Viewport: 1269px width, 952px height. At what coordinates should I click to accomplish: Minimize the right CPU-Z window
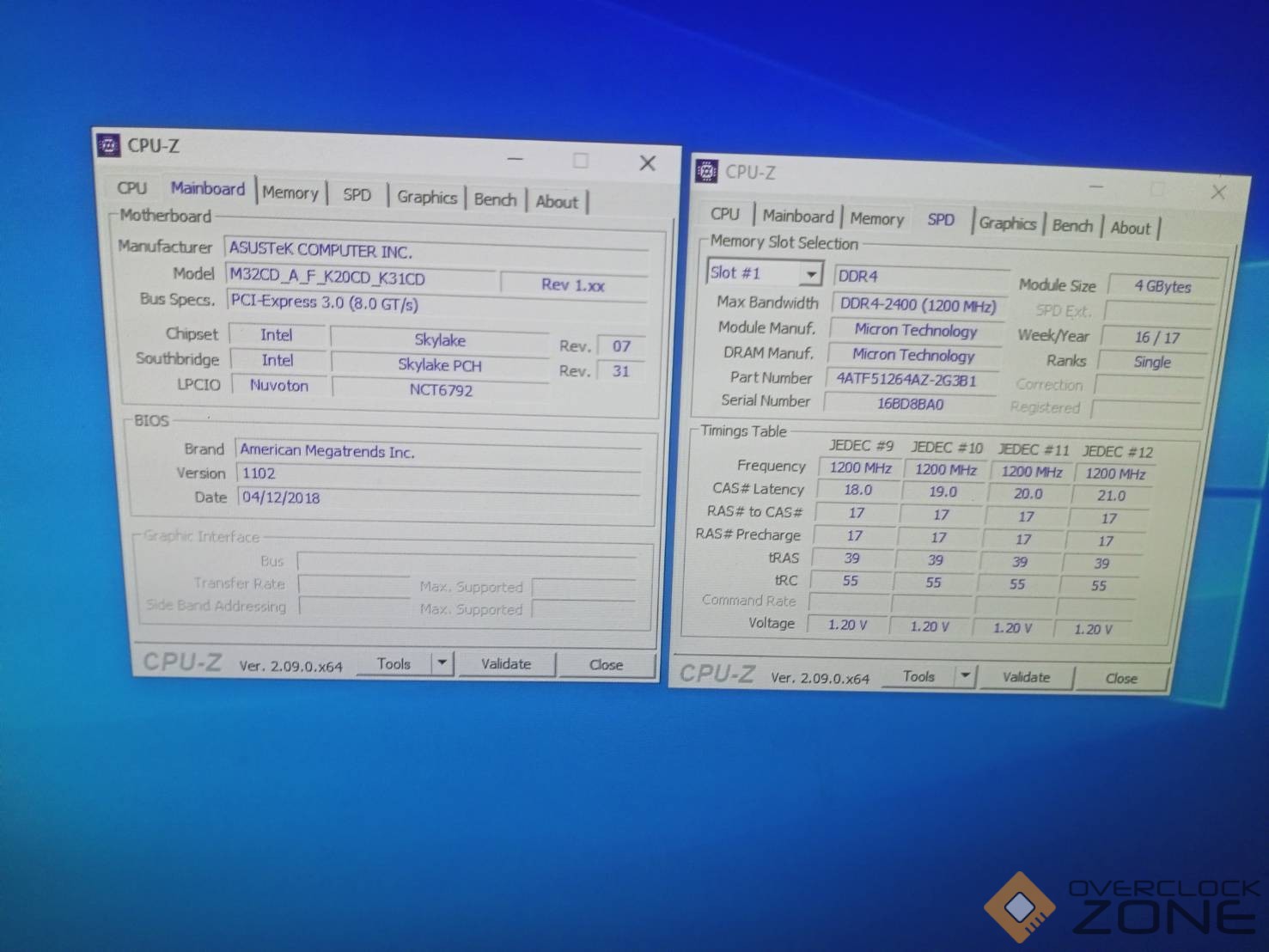(1096, 186)
